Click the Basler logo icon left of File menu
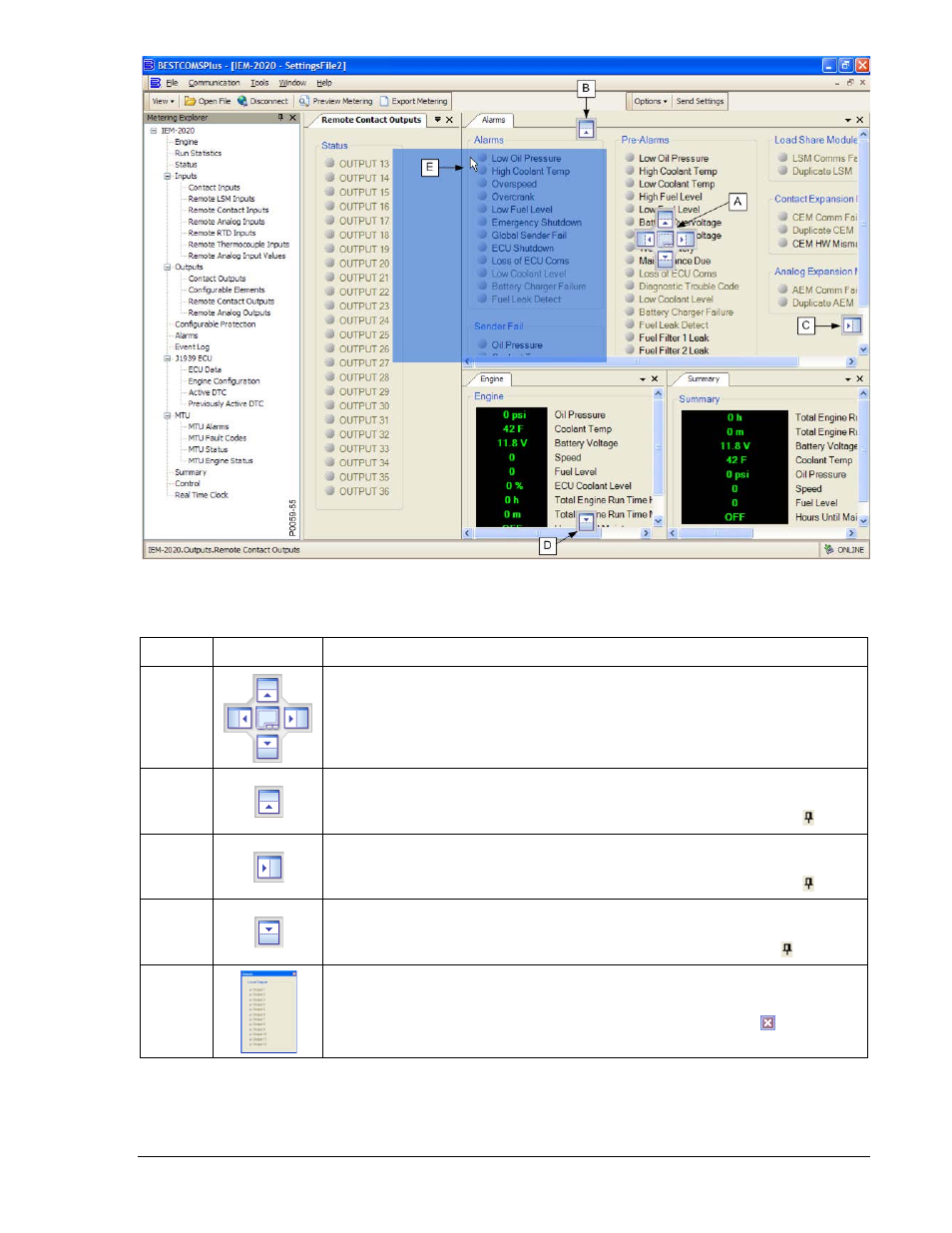This screenshot has height=1233, width=952. pos(155,83)
